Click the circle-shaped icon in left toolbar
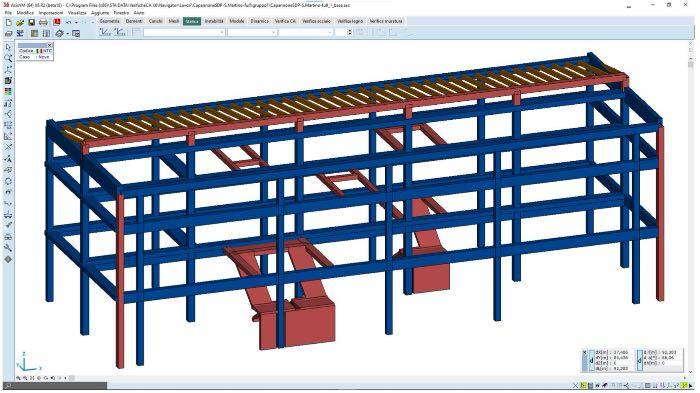700x393 pixels. click(x=8, y=181)
